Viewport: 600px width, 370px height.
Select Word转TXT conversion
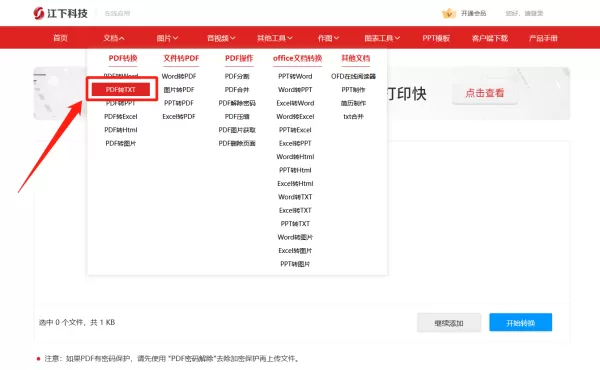[295, 197]
